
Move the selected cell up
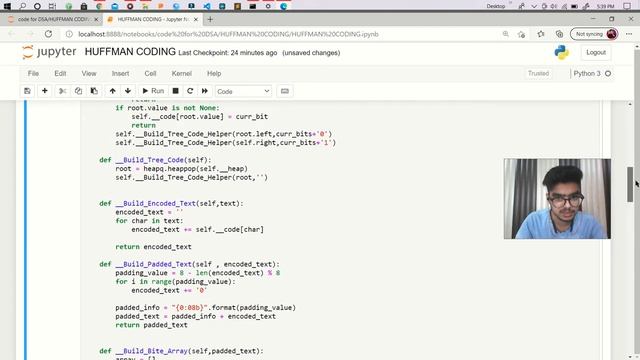click(x=113, y=91)
